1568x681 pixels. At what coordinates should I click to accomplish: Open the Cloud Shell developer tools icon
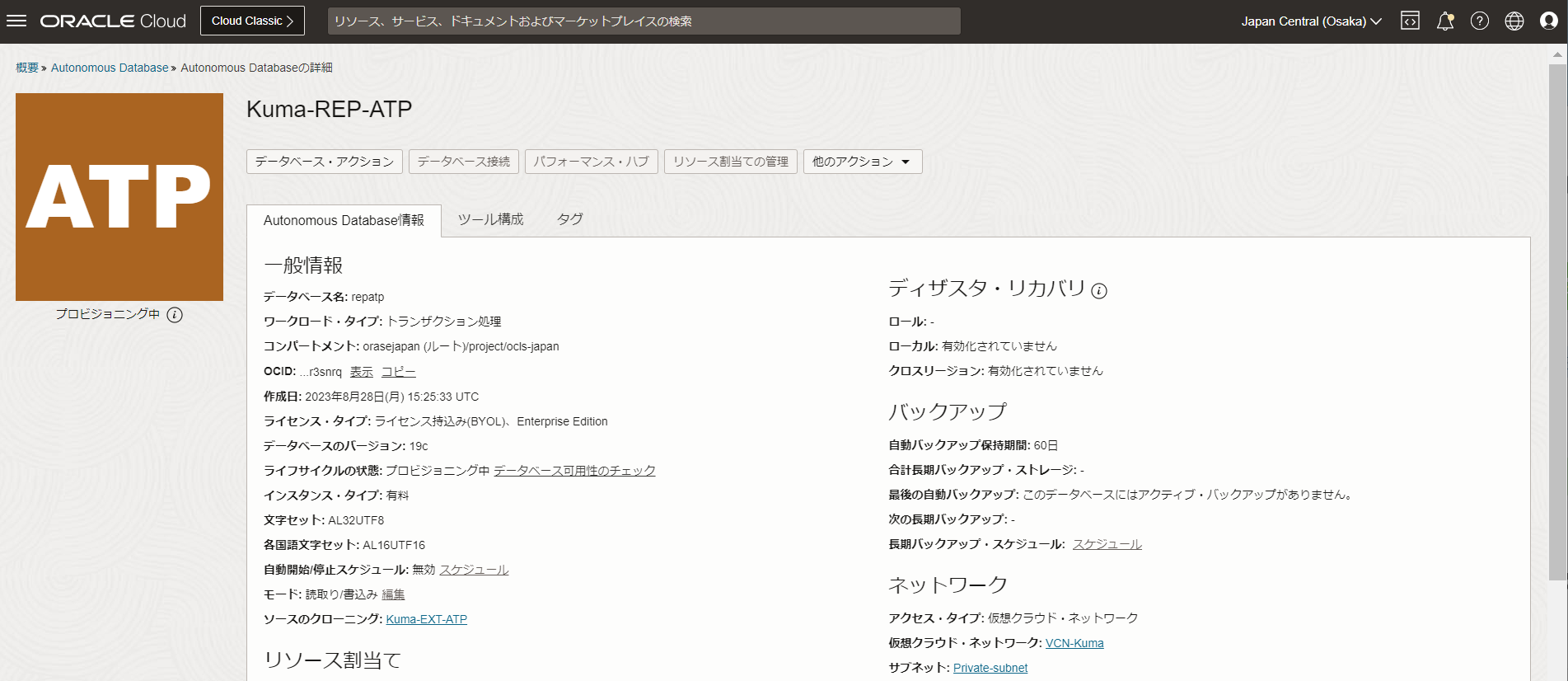(x=1410, y=21)
